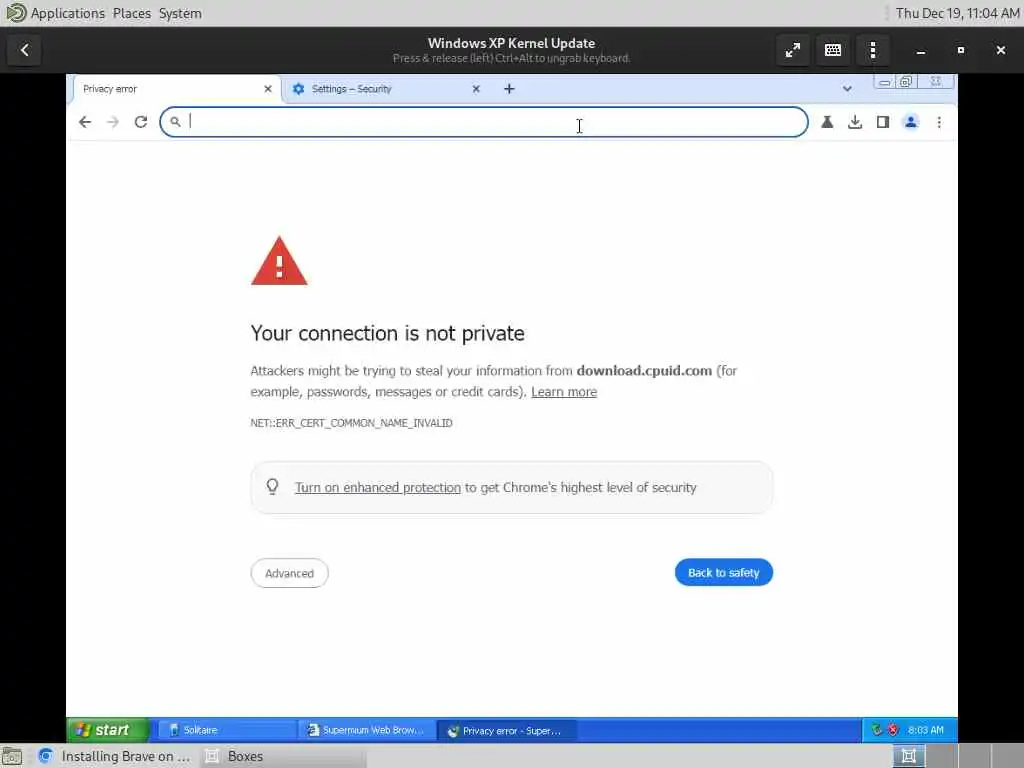This screenshot has width=1024, height=768.
Task: Click the red warning triangle icon
Action: pyautogui.click(x=279, y=261)
